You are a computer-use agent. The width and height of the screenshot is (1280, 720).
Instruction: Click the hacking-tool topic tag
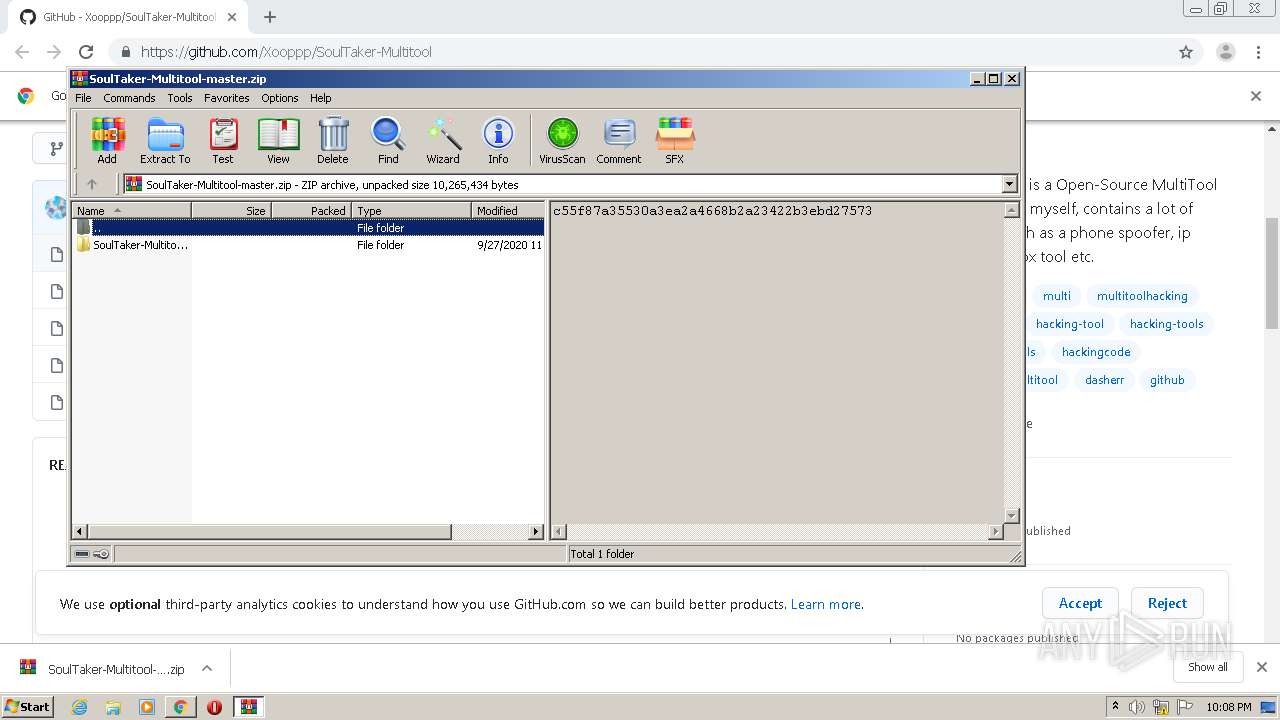(x=1070, y=323)
